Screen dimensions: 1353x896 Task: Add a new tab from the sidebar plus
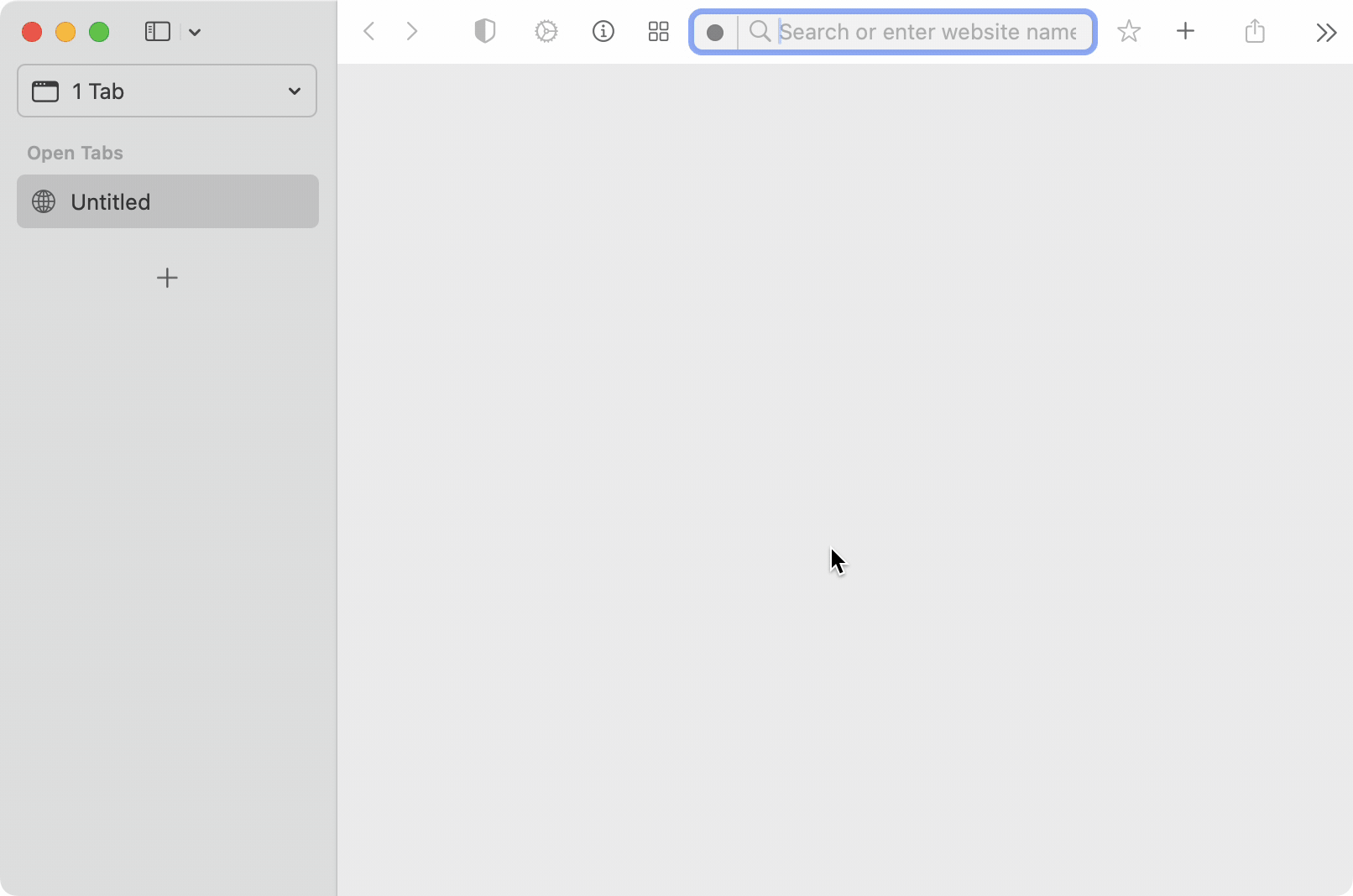pyautogui.click(x=167, y=278)
